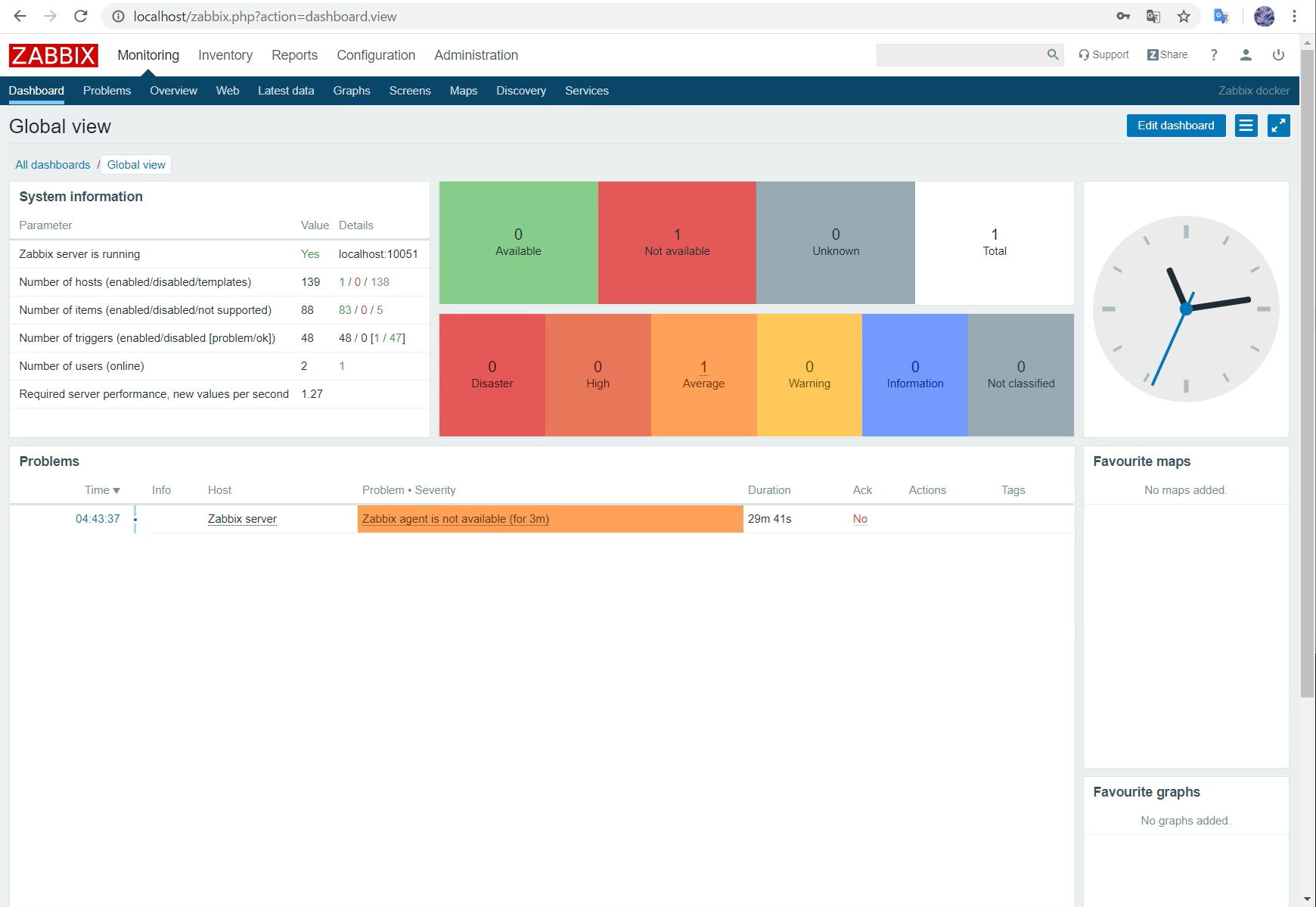Open the 'Zabbix agent is not available' problem
Screen dimensions: 1316x907
455,519
